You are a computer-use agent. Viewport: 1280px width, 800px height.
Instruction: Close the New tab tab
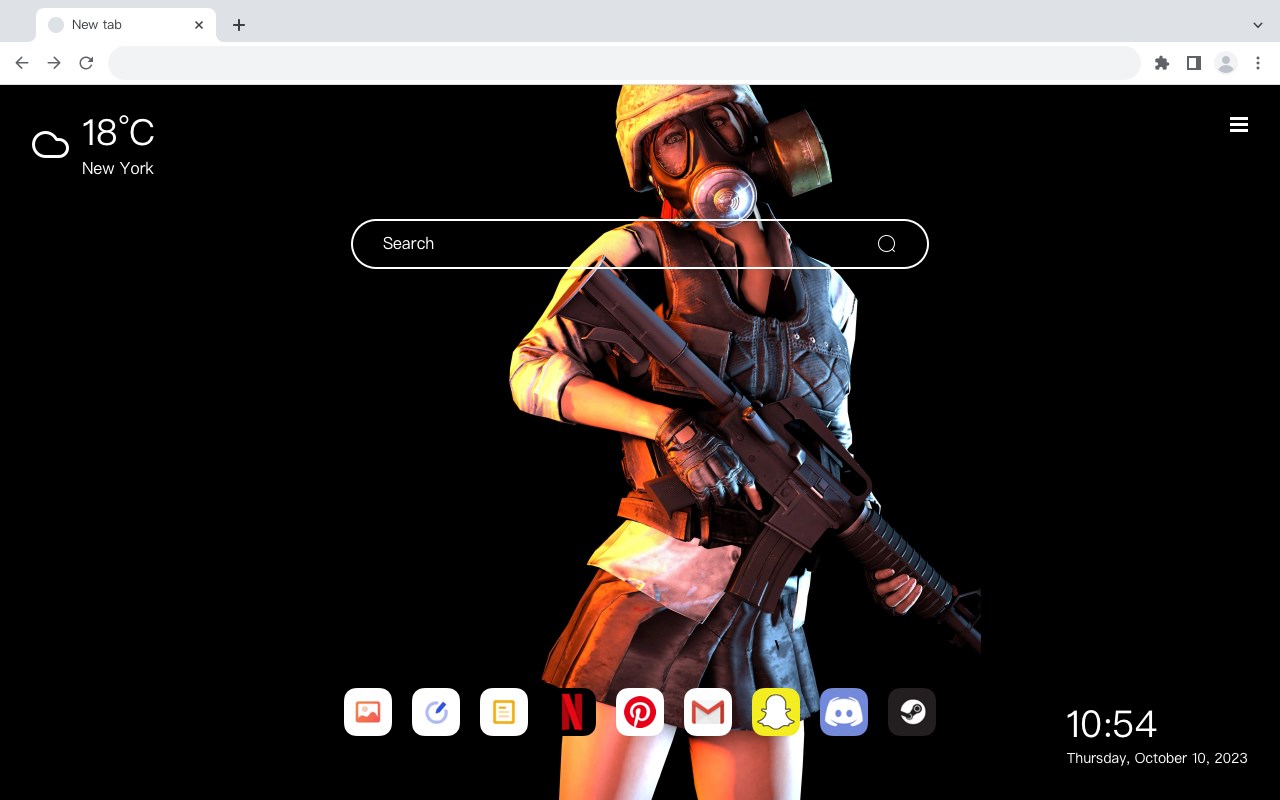(199, 25)
